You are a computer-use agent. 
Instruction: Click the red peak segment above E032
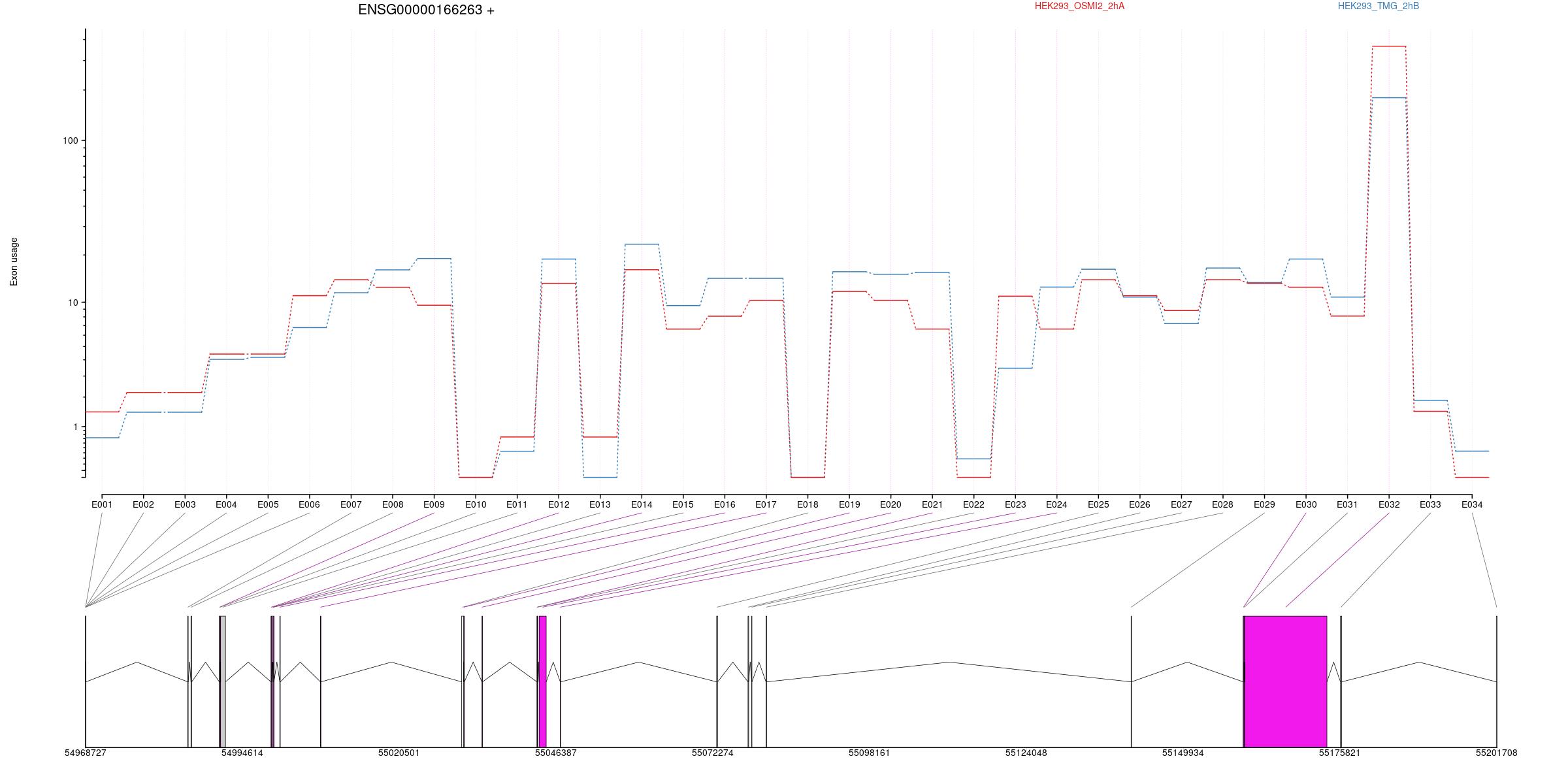[x=1389, y=46]
